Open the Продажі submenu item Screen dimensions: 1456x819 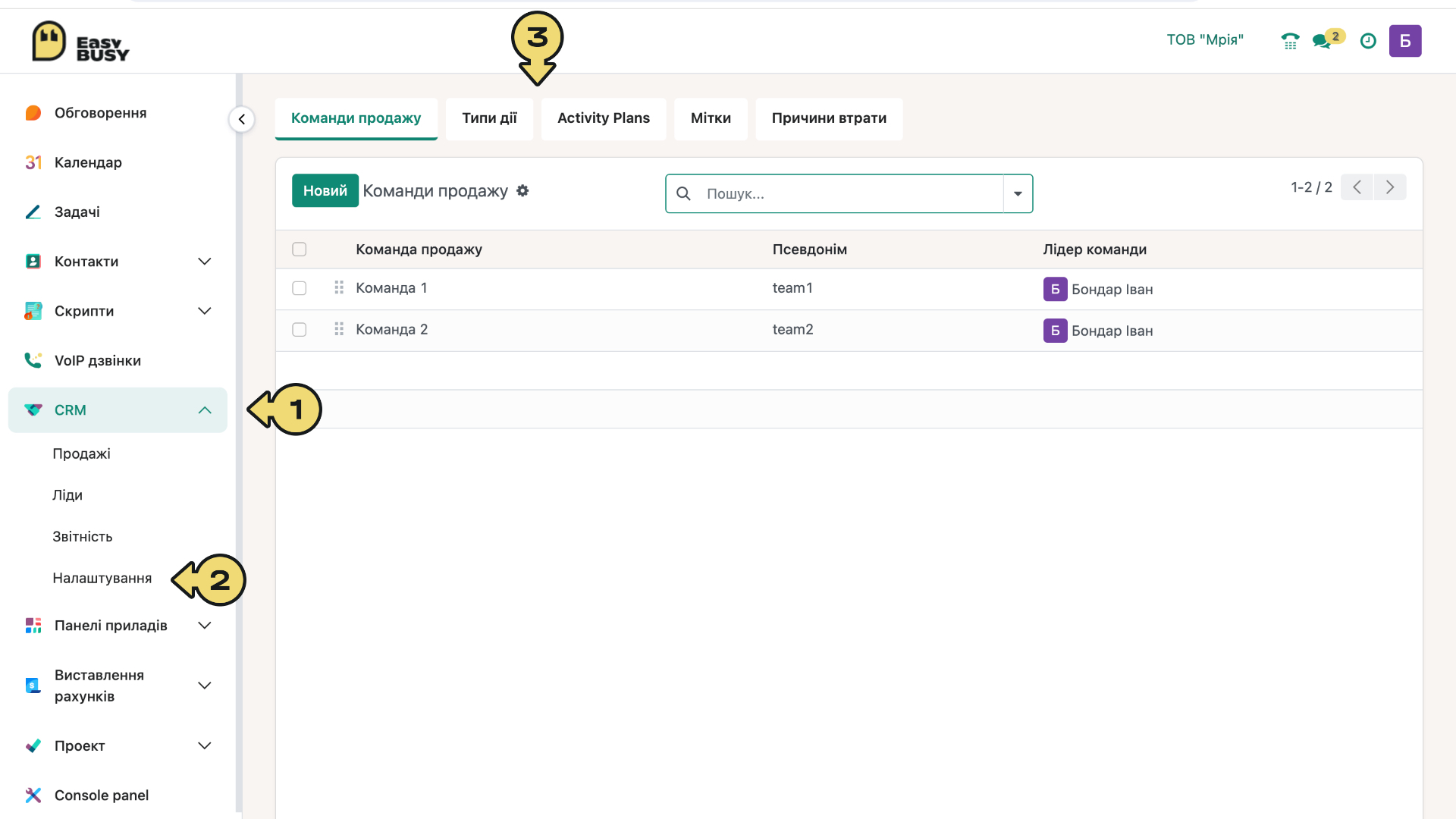(x=81, y=453)
